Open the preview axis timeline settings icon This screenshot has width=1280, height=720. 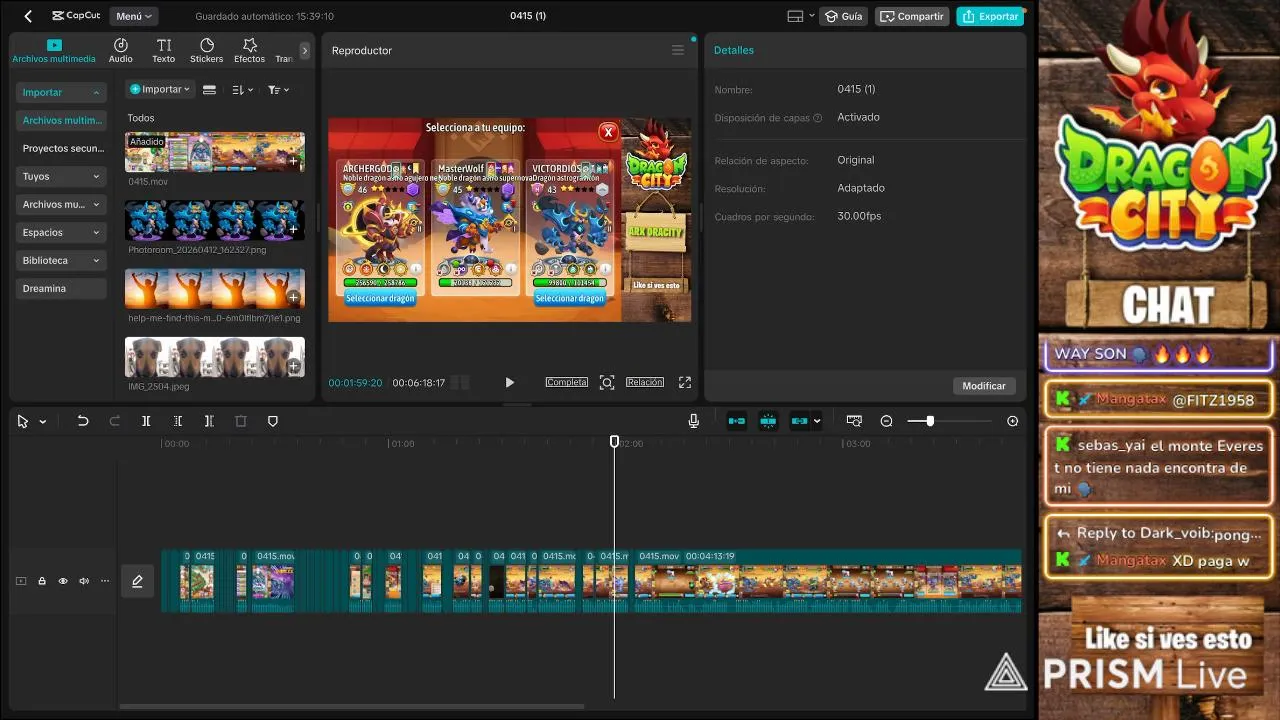[854, 421]
